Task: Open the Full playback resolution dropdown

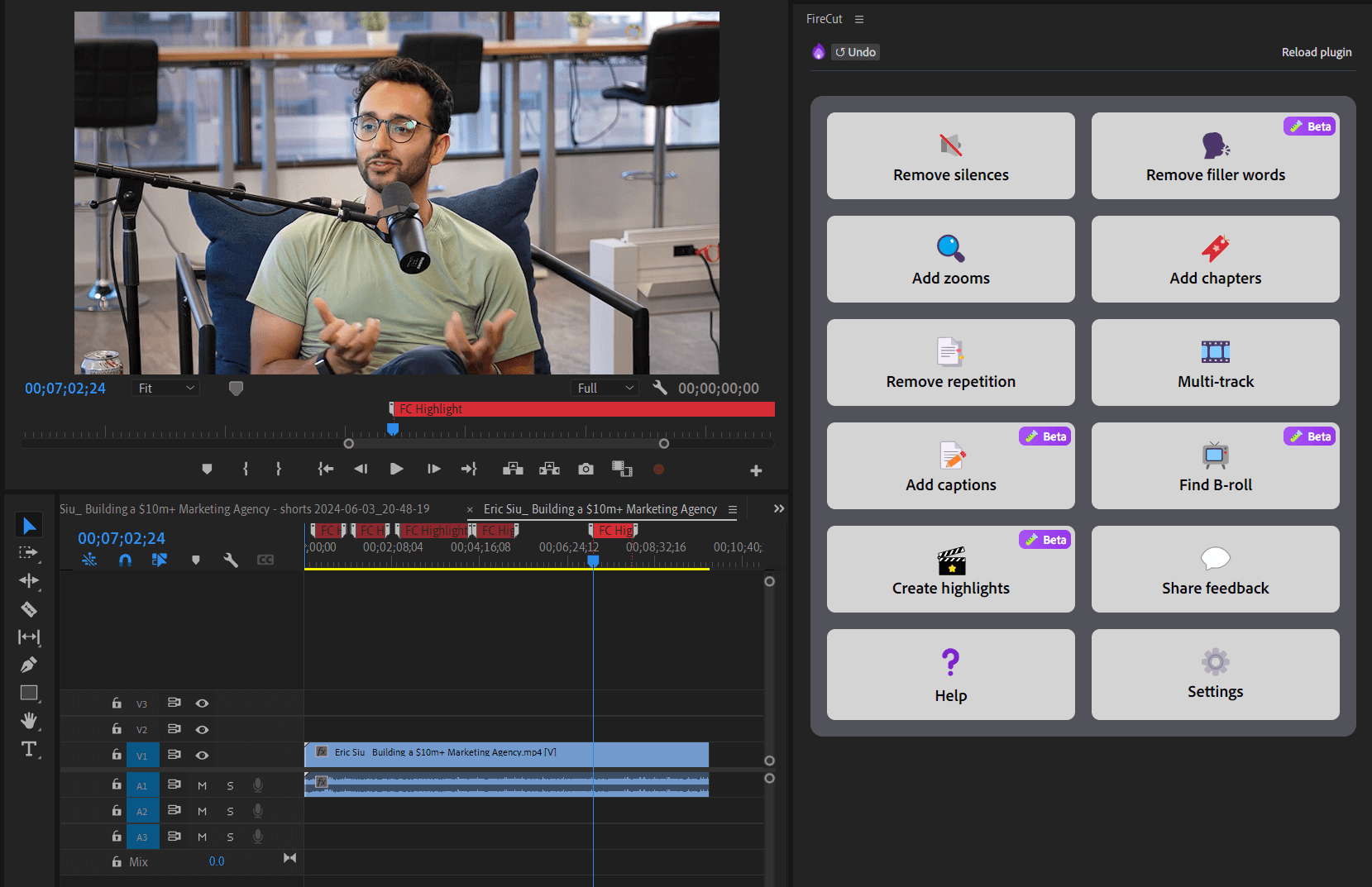Action: [605, 388]
